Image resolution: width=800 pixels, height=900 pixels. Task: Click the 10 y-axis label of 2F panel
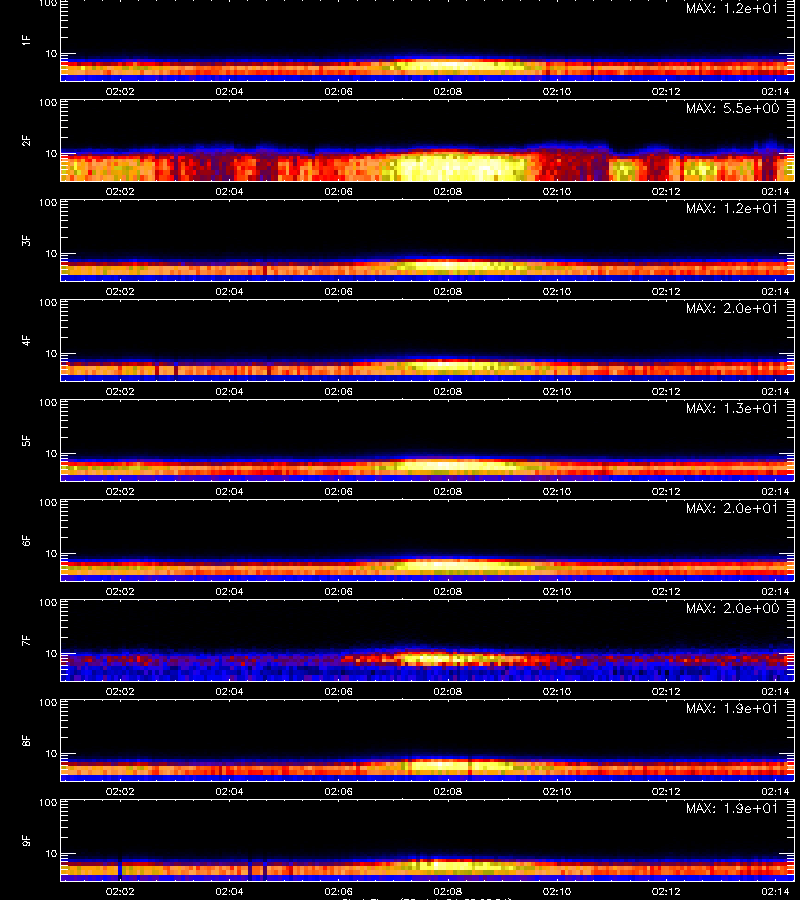pos(51,154)
